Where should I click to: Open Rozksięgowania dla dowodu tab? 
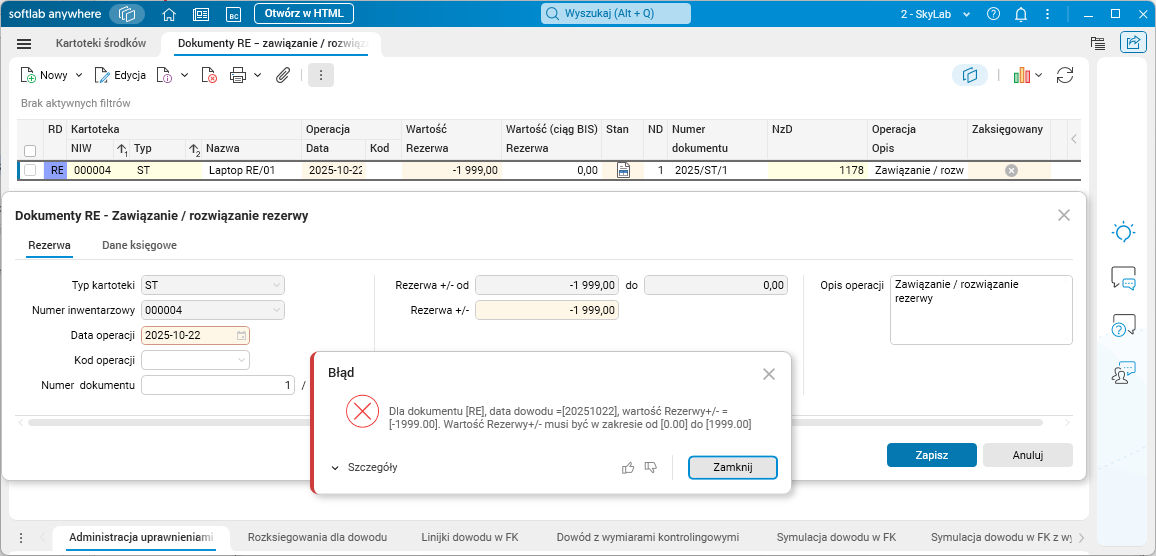click(x=318, y=537)
